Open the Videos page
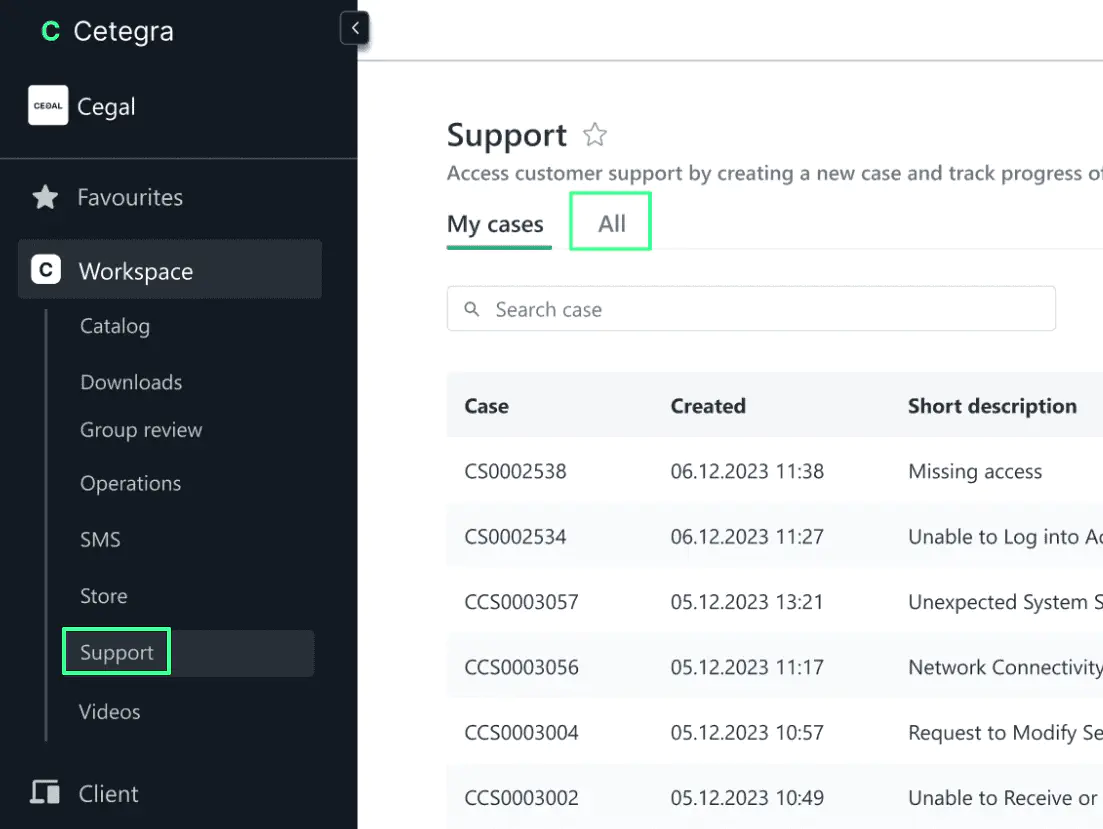The width and height of the screenshot is (1103, 829). click(x=110, y=711)
